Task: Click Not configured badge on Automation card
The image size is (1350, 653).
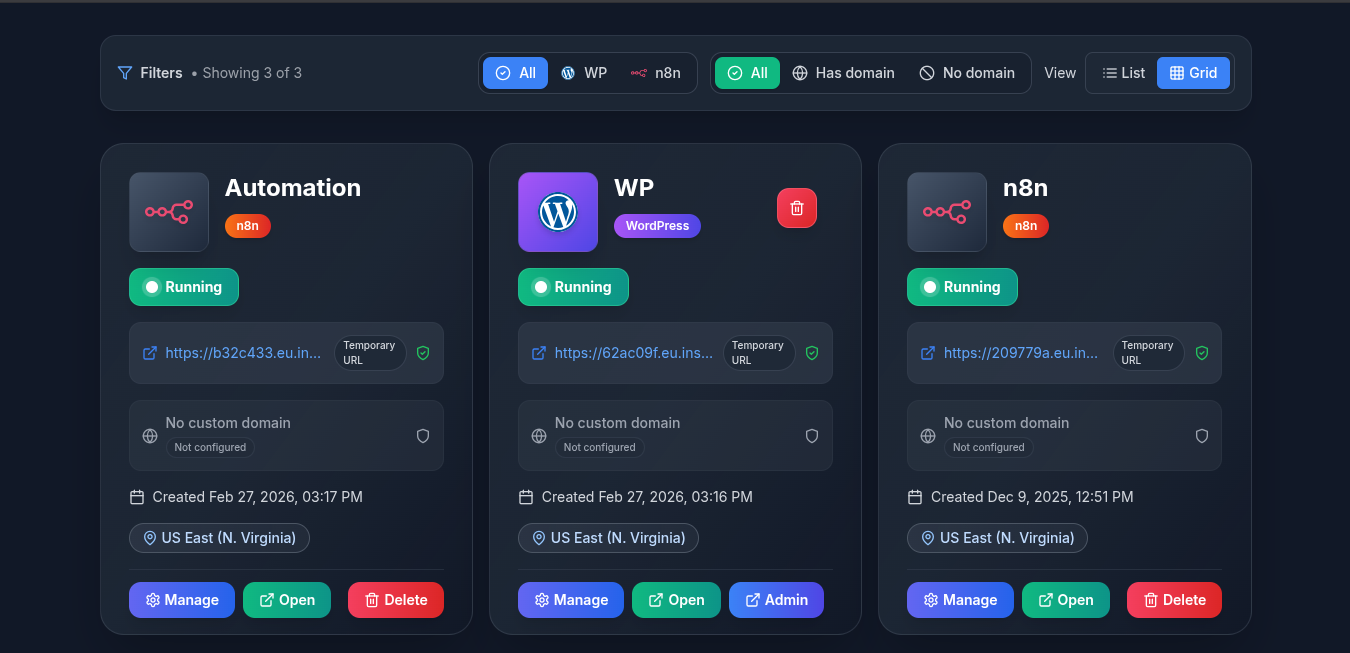Action: click(x=210, y=447)
